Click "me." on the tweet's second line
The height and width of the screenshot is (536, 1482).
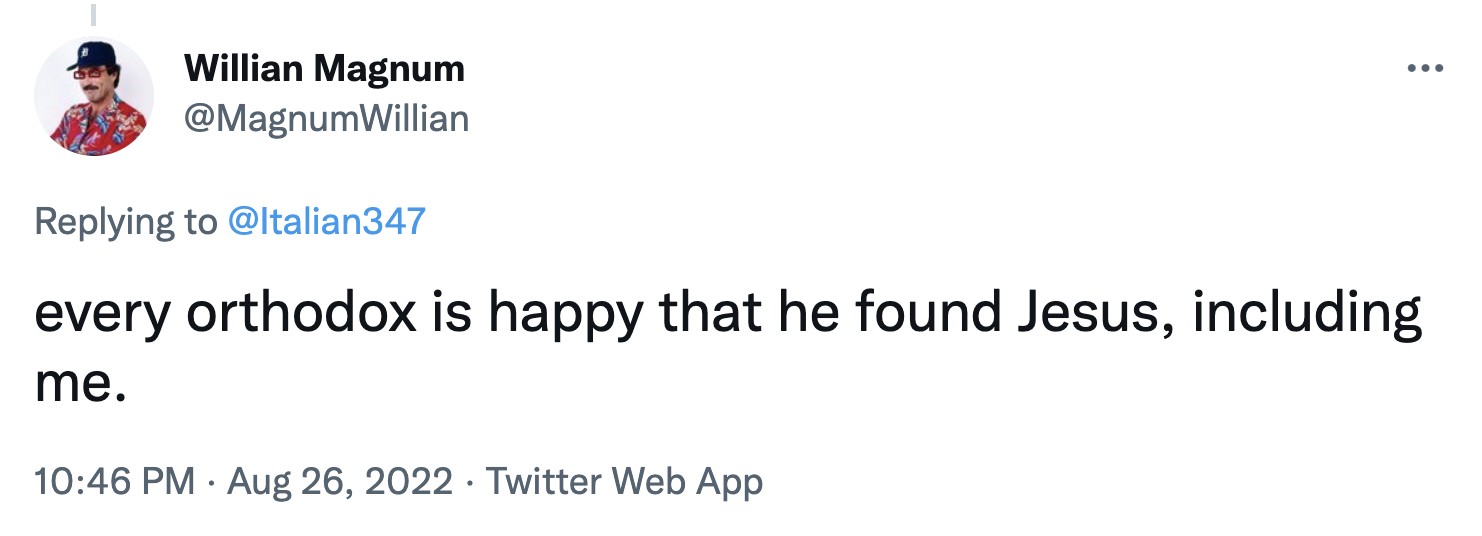80,382
